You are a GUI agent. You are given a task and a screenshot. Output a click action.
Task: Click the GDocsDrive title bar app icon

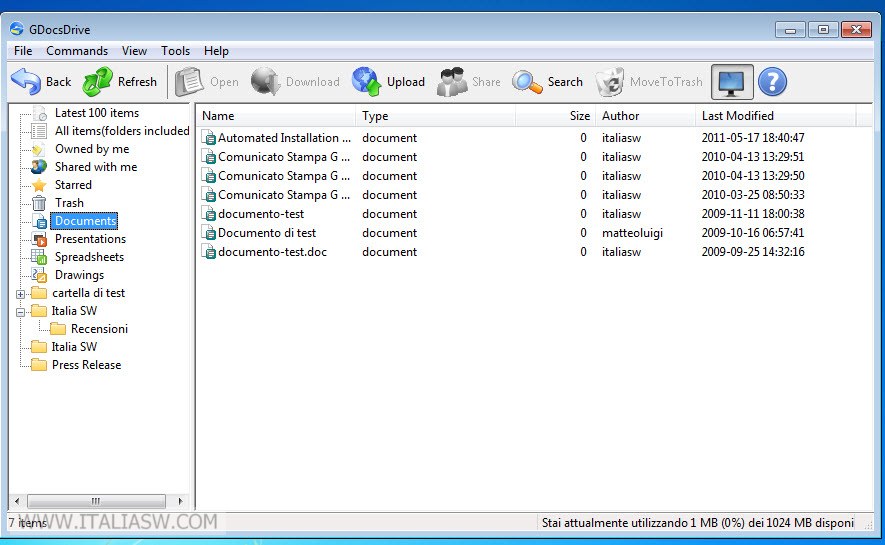(17, 29)
